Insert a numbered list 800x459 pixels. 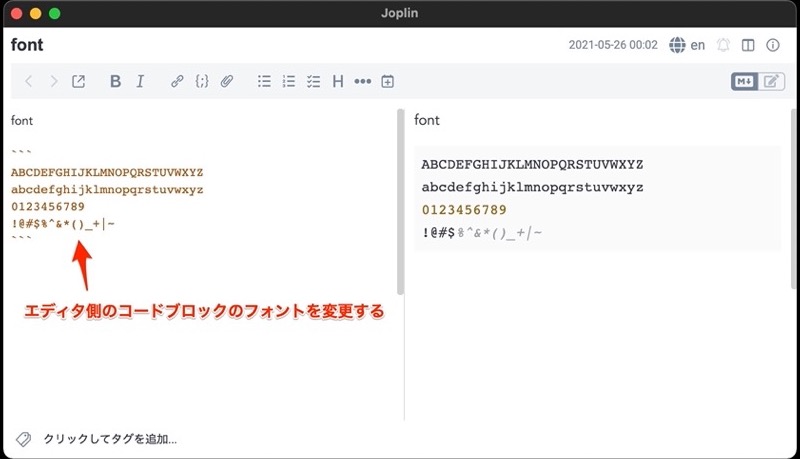click(289, 81)
